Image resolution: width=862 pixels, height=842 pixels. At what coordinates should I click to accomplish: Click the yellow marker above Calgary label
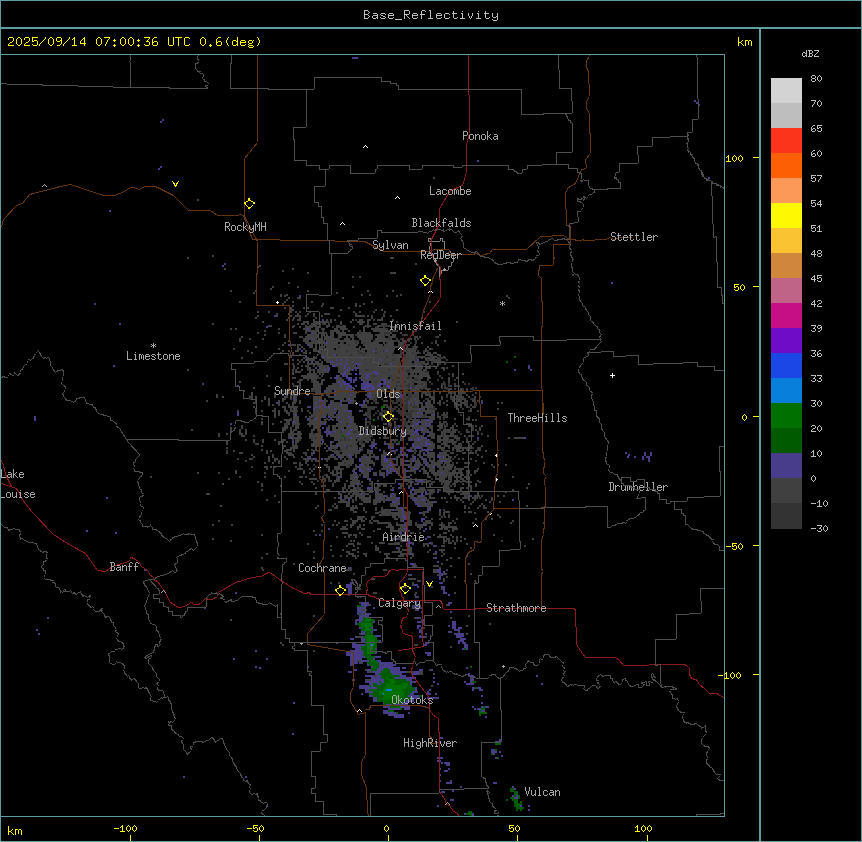[405, 589]
